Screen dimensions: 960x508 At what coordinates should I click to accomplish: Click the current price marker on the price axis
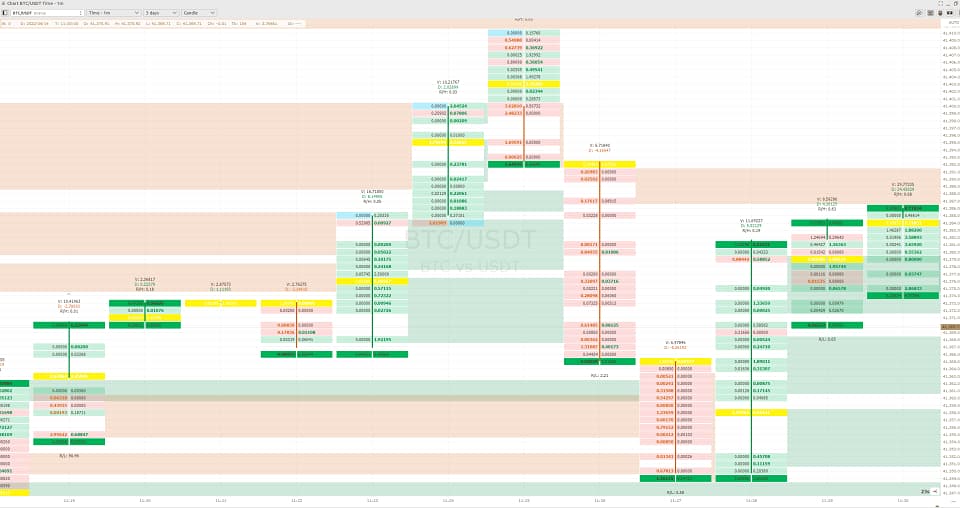(x=950, y=327)
